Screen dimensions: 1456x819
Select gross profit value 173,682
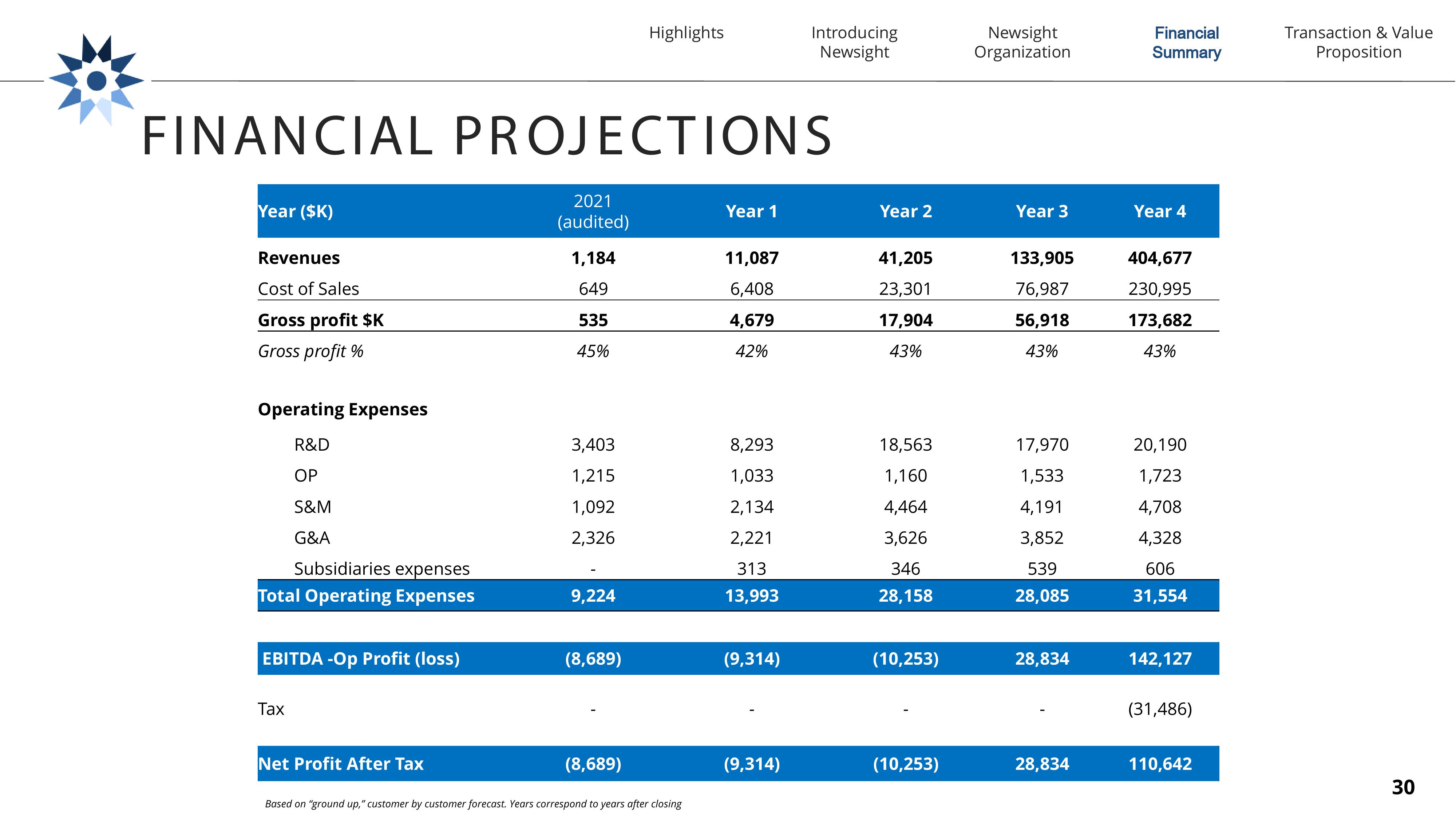coord(1160,320)
